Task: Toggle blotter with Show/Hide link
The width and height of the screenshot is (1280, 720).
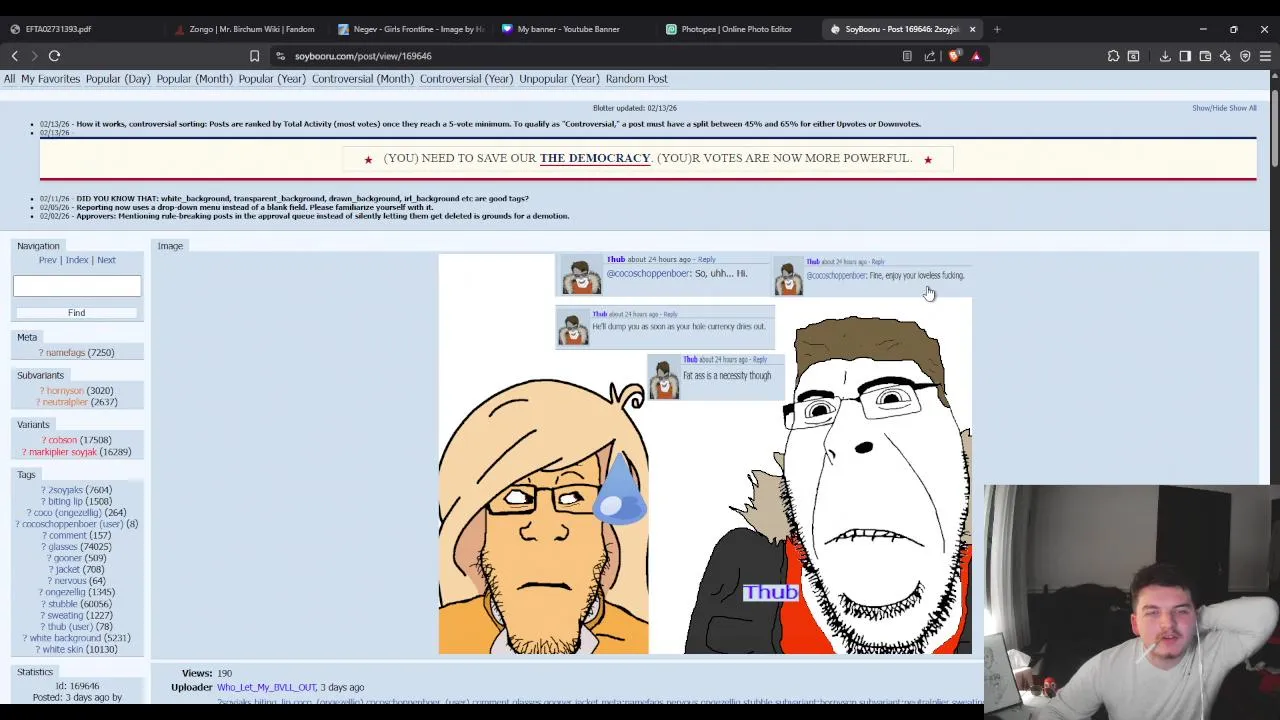Action: (1209, 108)
